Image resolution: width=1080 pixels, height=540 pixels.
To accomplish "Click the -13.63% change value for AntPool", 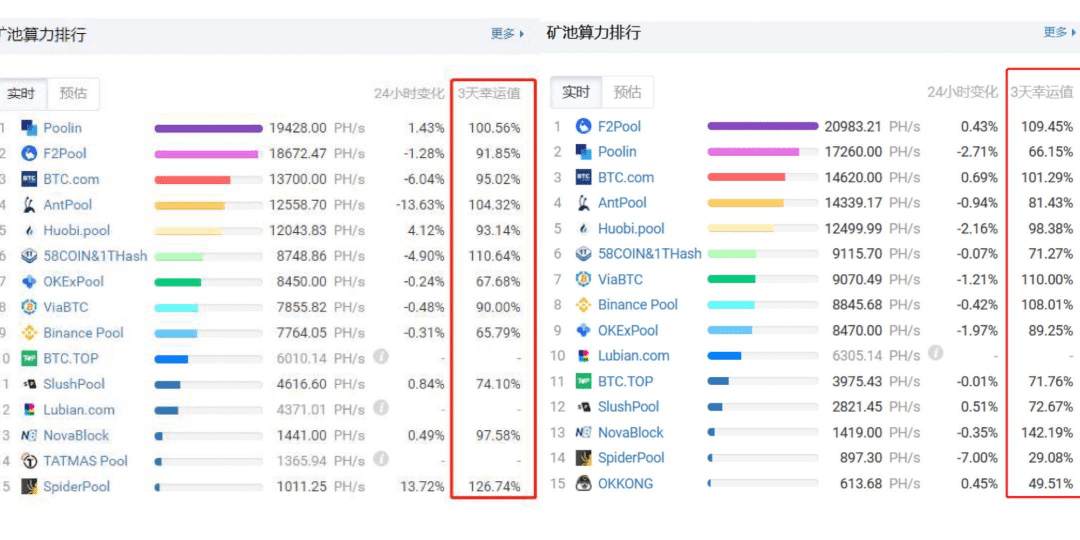I will click(x=420, y=205).
